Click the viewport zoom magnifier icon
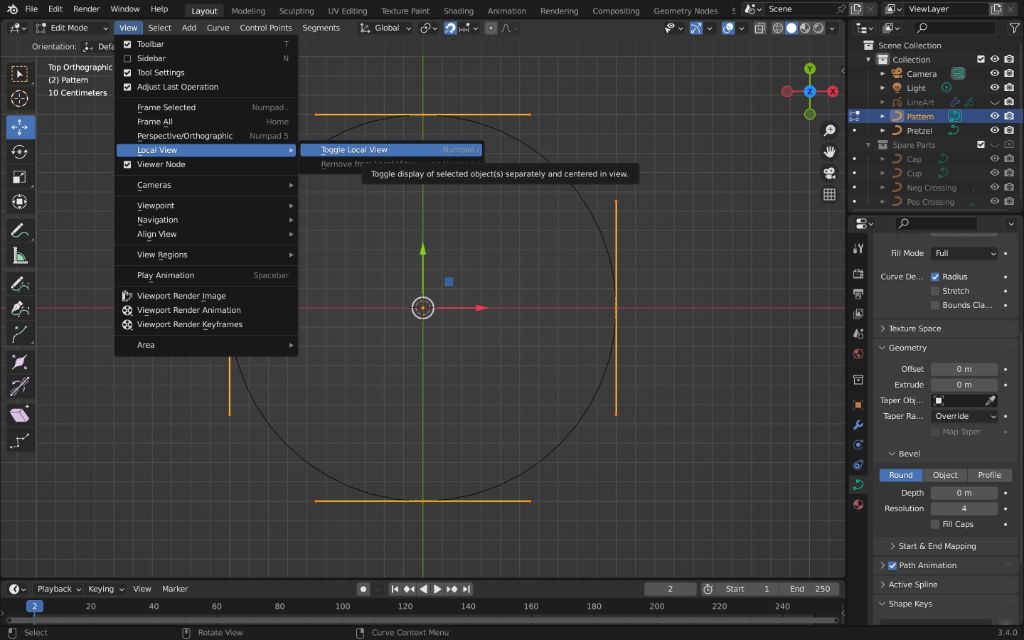Image resolution: width=1024 pixels, height=640 pixels. coord(829,131)
